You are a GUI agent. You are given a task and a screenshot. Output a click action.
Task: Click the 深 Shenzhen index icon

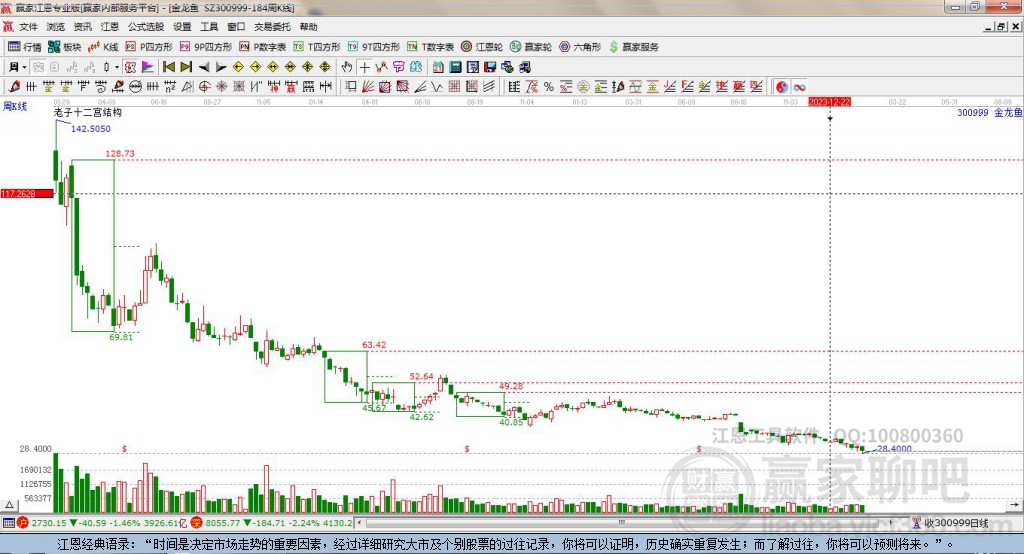pyautogui.click(x=196, y=523)
